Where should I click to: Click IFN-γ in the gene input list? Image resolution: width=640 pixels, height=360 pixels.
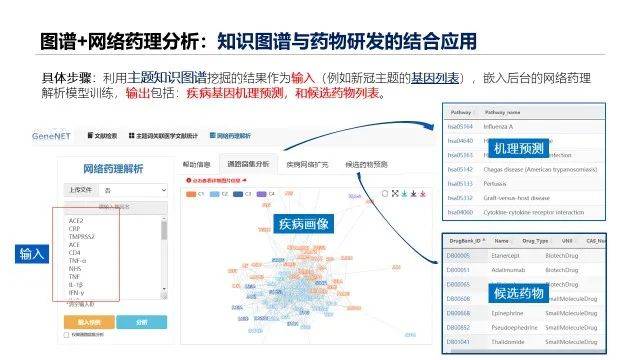76,293
